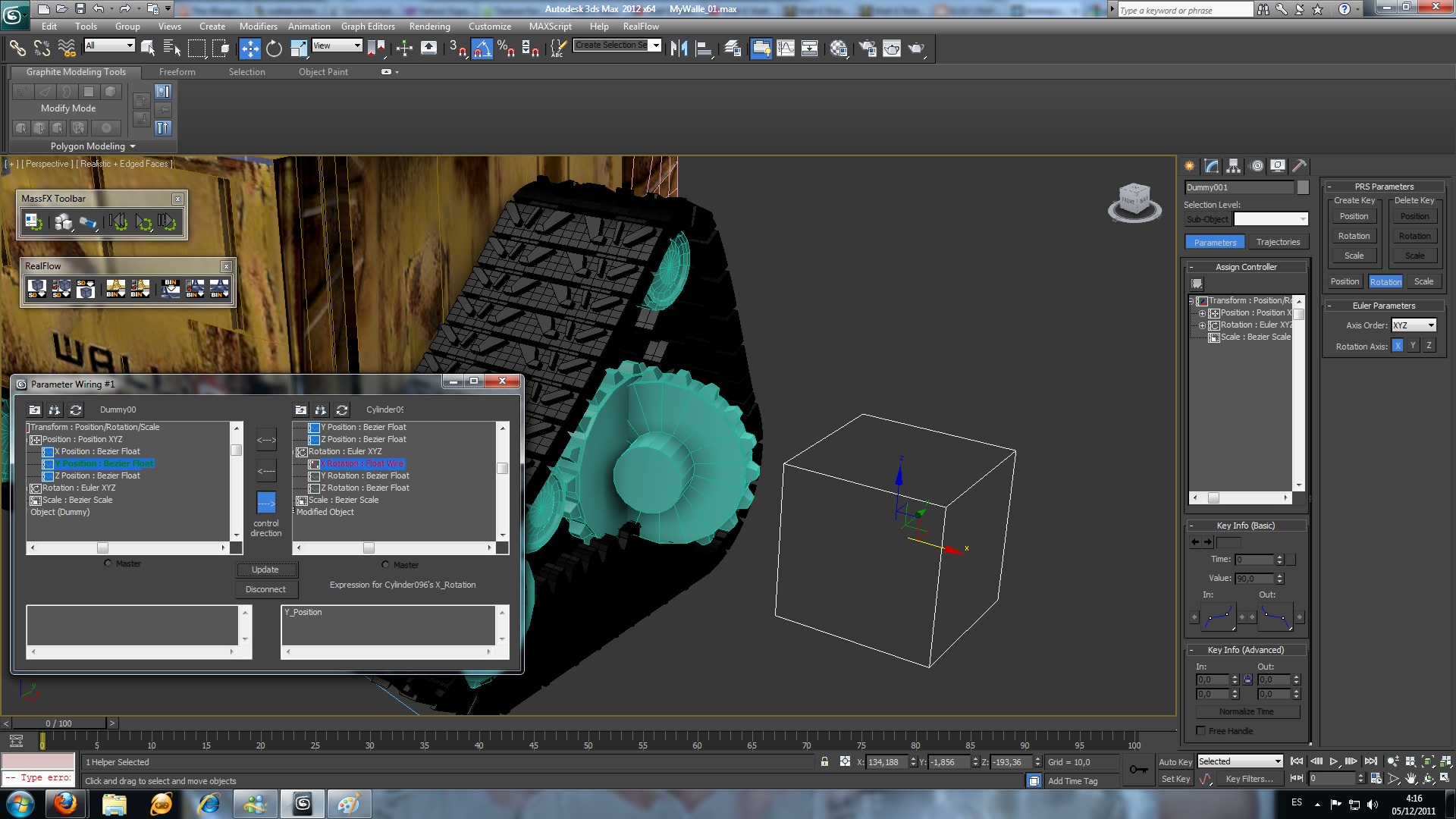Expand Rotation : Euler XYZ controller node
The image size is (1456, 819).
click(x=1202, y=325)
